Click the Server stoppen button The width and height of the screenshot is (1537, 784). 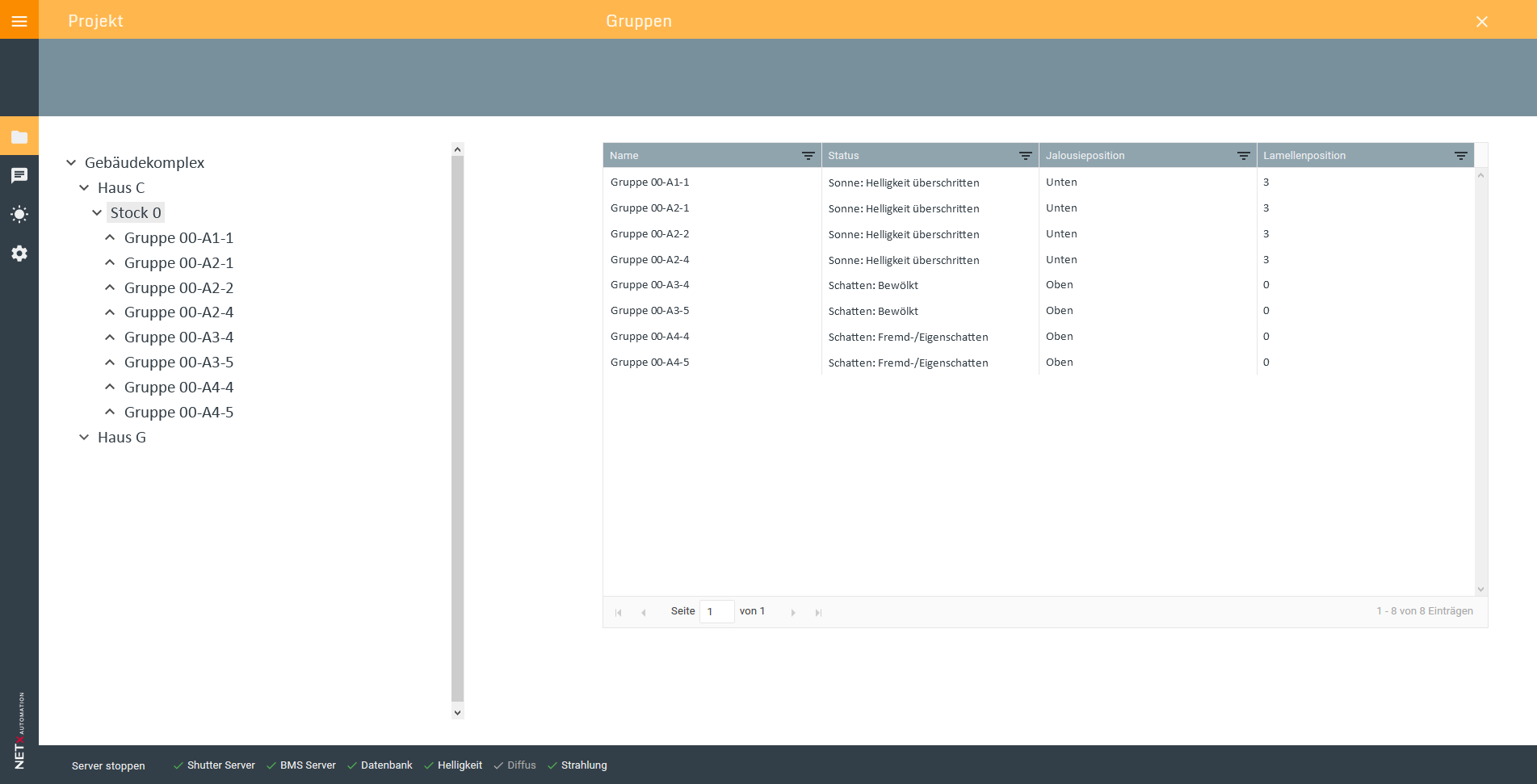[x=108, y=766]
